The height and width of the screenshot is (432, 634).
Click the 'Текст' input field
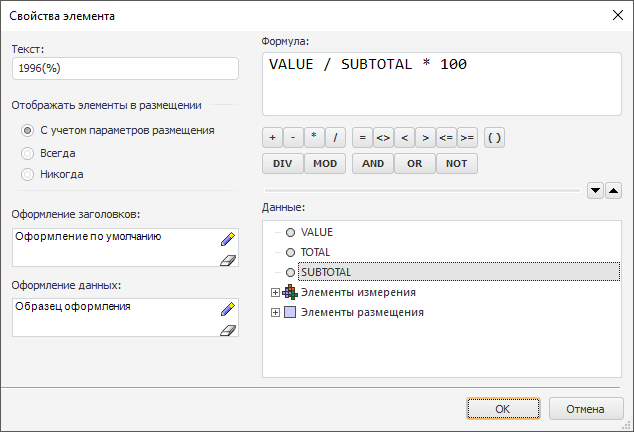(x=125, y=68)
